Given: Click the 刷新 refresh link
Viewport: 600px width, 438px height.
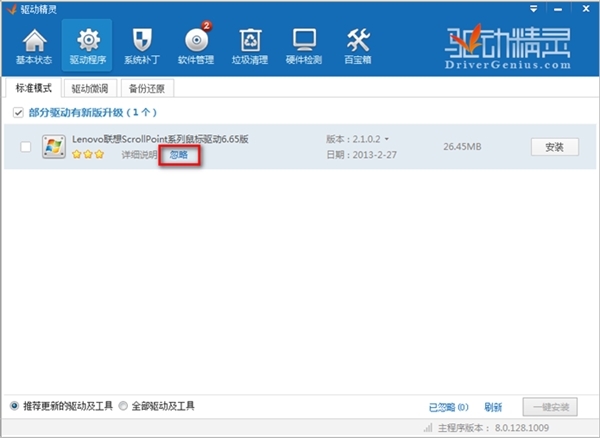Looking at the screenshot, I should click(x=492, y=407).
